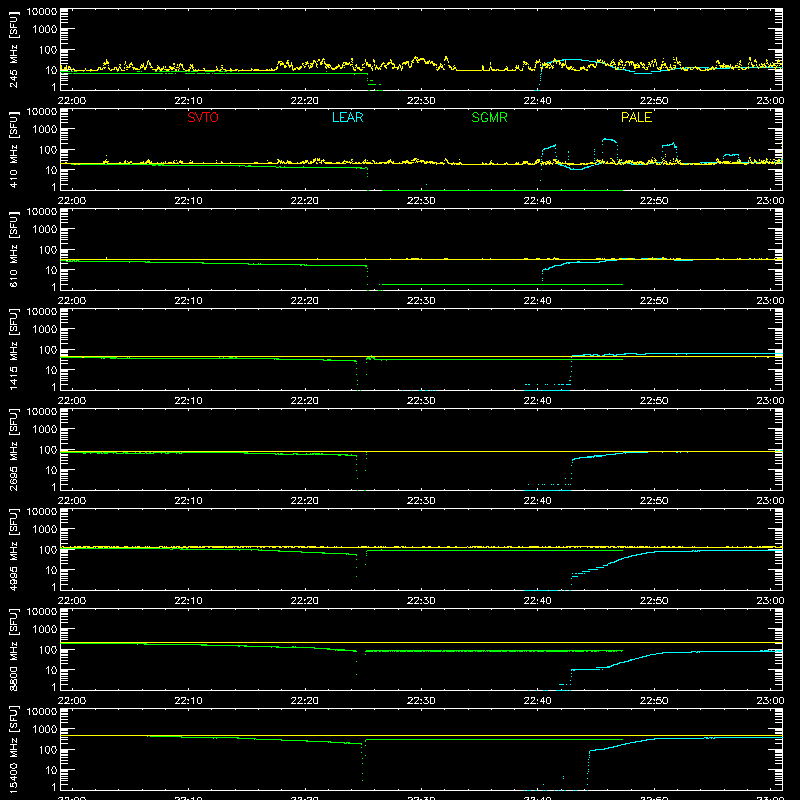Click the 4995 MHz [SFU] axis title
The image size is (800, 800).
click(x=13, y=549)
